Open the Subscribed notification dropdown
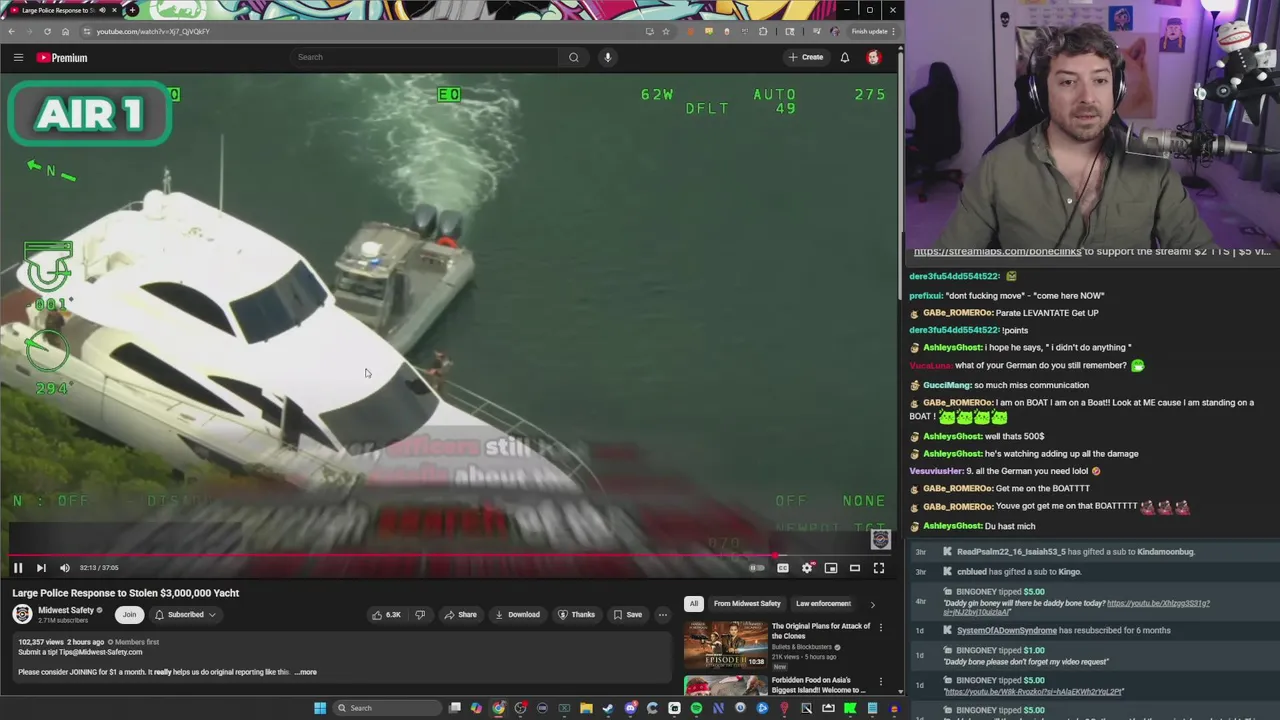 coord(185,614)
